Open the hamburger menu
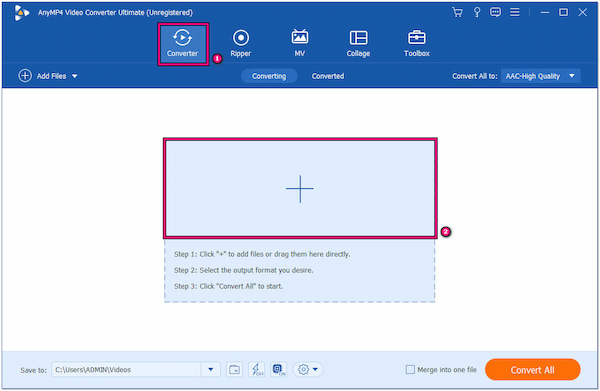 [515, 12]
